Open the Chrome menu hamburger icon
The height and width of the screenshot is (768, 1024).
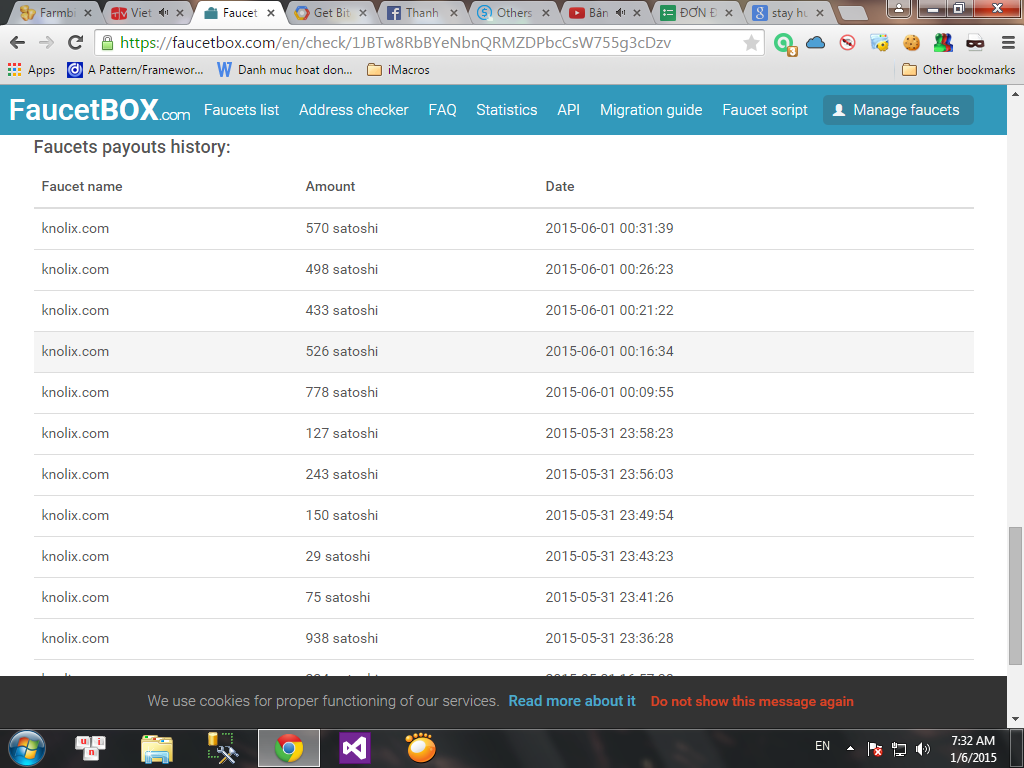pos(1008,43)
